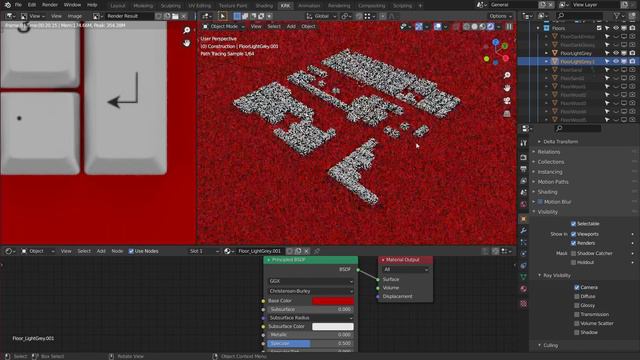Viewport: 640px width, 360px height.
Task: Open the World properties tab icon
Action: [x=524, y=204]
